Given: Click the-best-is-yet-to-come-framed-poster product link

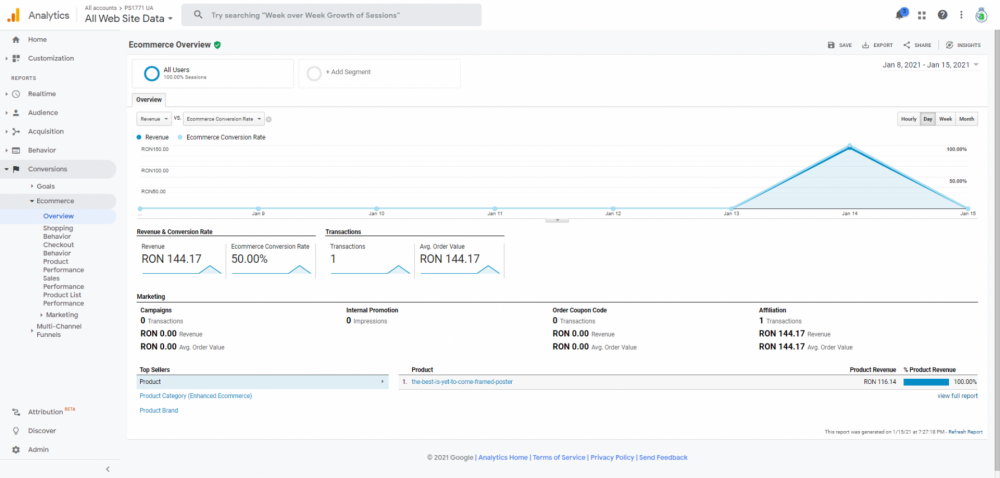Looking at the screenshot, I should [462, 382].
